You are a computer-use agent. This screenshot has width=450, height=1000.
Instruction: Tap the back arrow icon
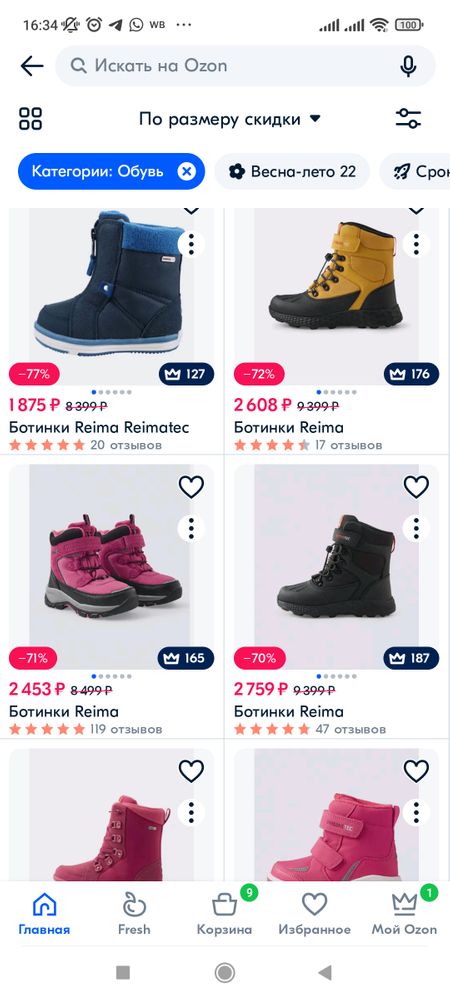(31, 66)
